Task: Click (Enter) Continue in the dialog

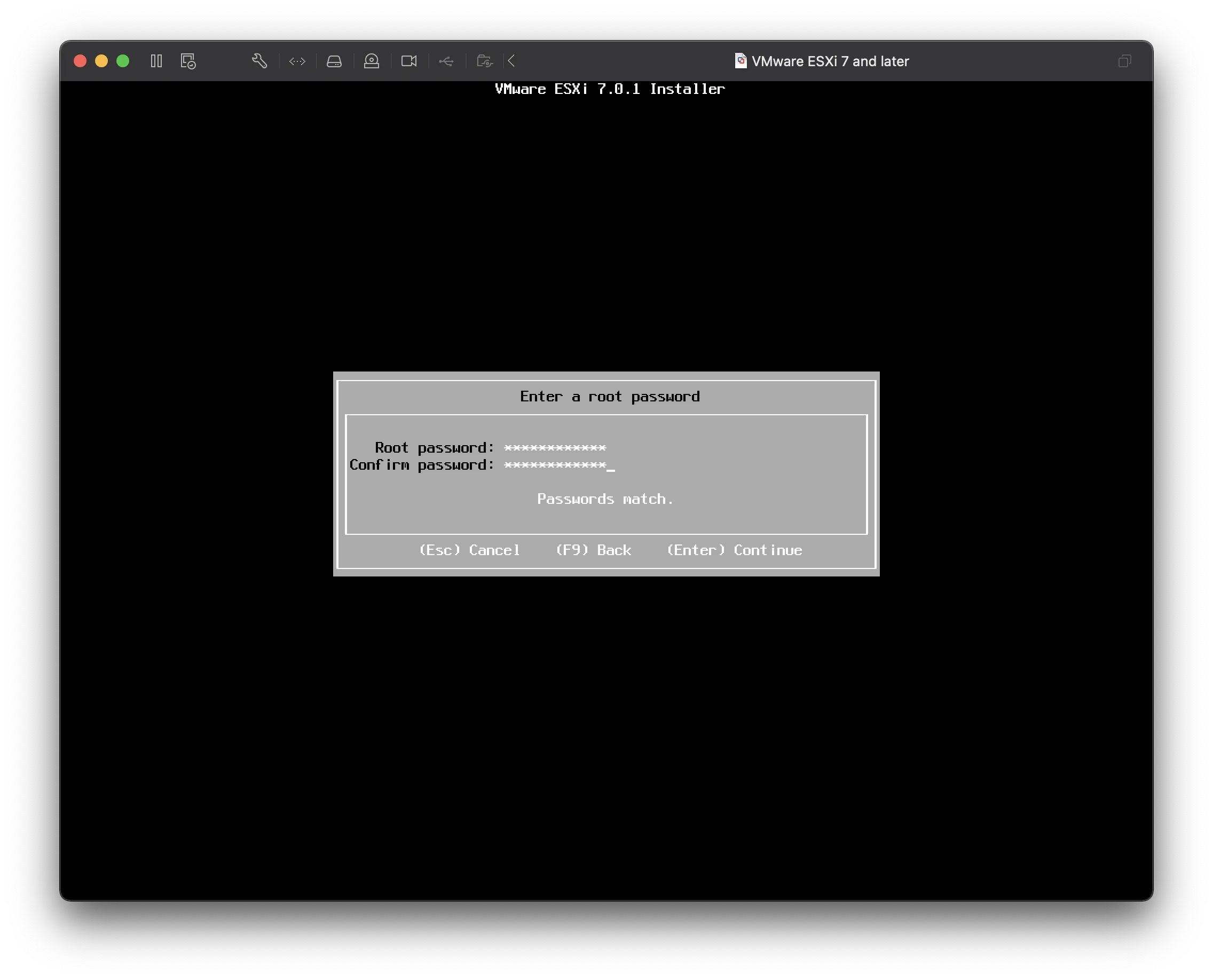Action: click(734, 550)
